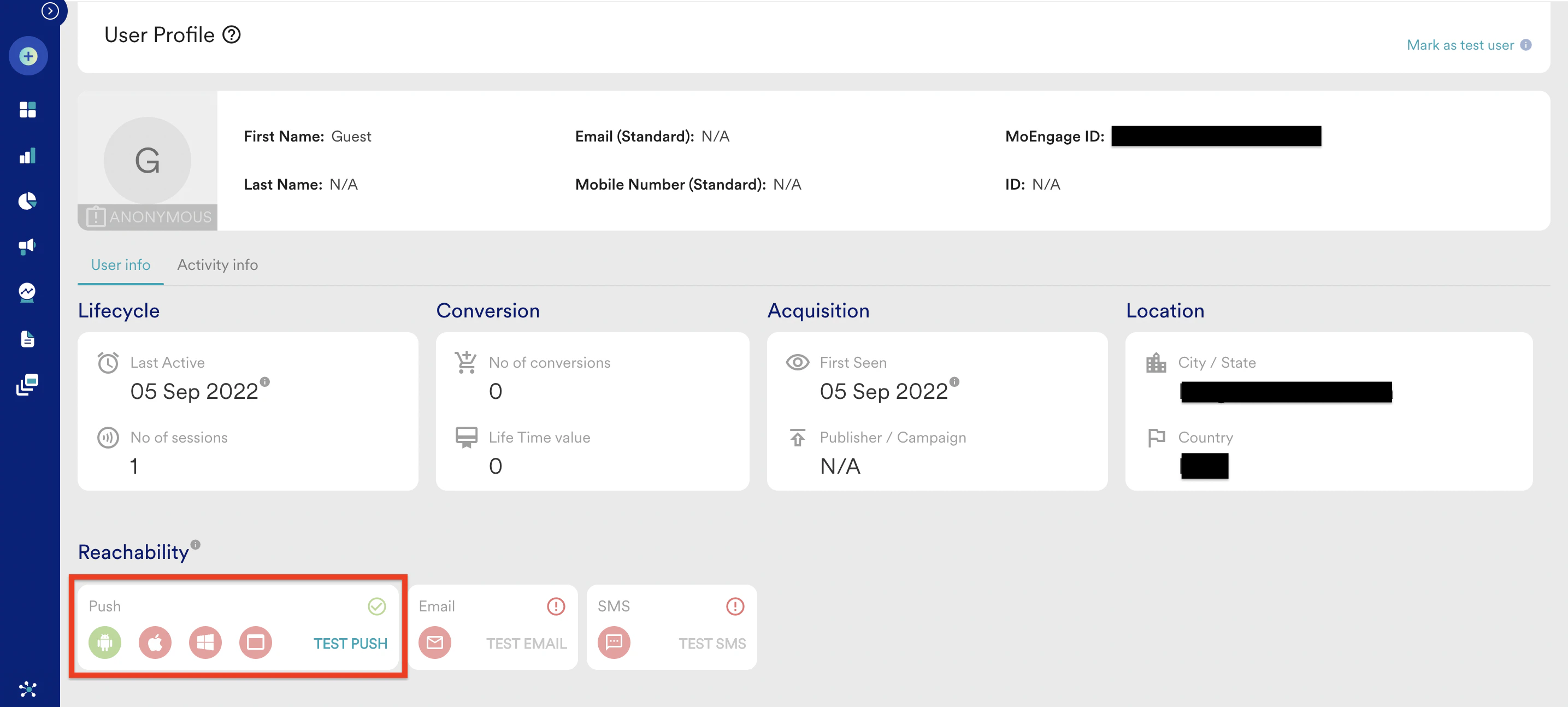1568x707 pixels.
Task: Open the megaphone campaigns icon
Action: tap(27, 246)
